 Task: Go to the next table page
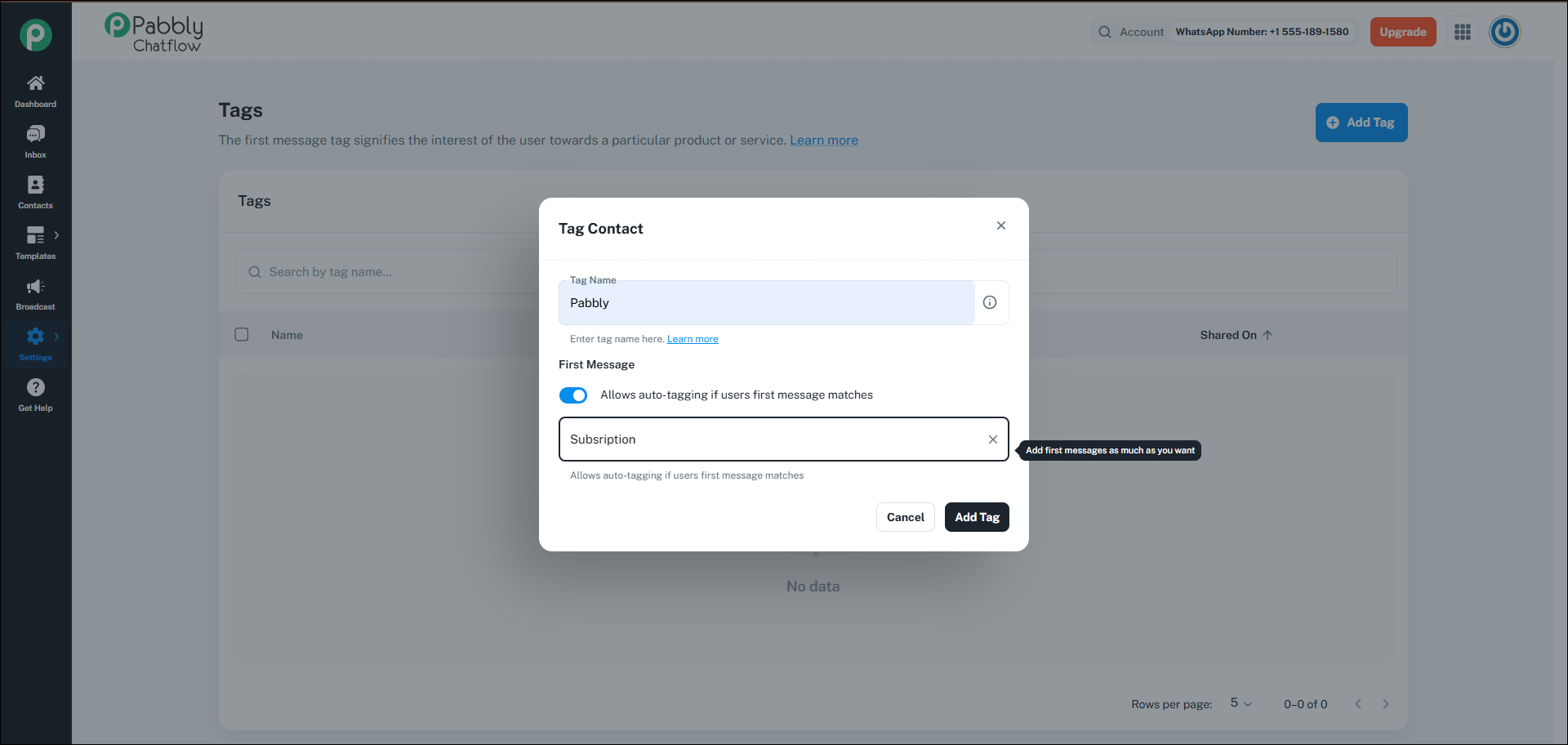coord(1386,704)
